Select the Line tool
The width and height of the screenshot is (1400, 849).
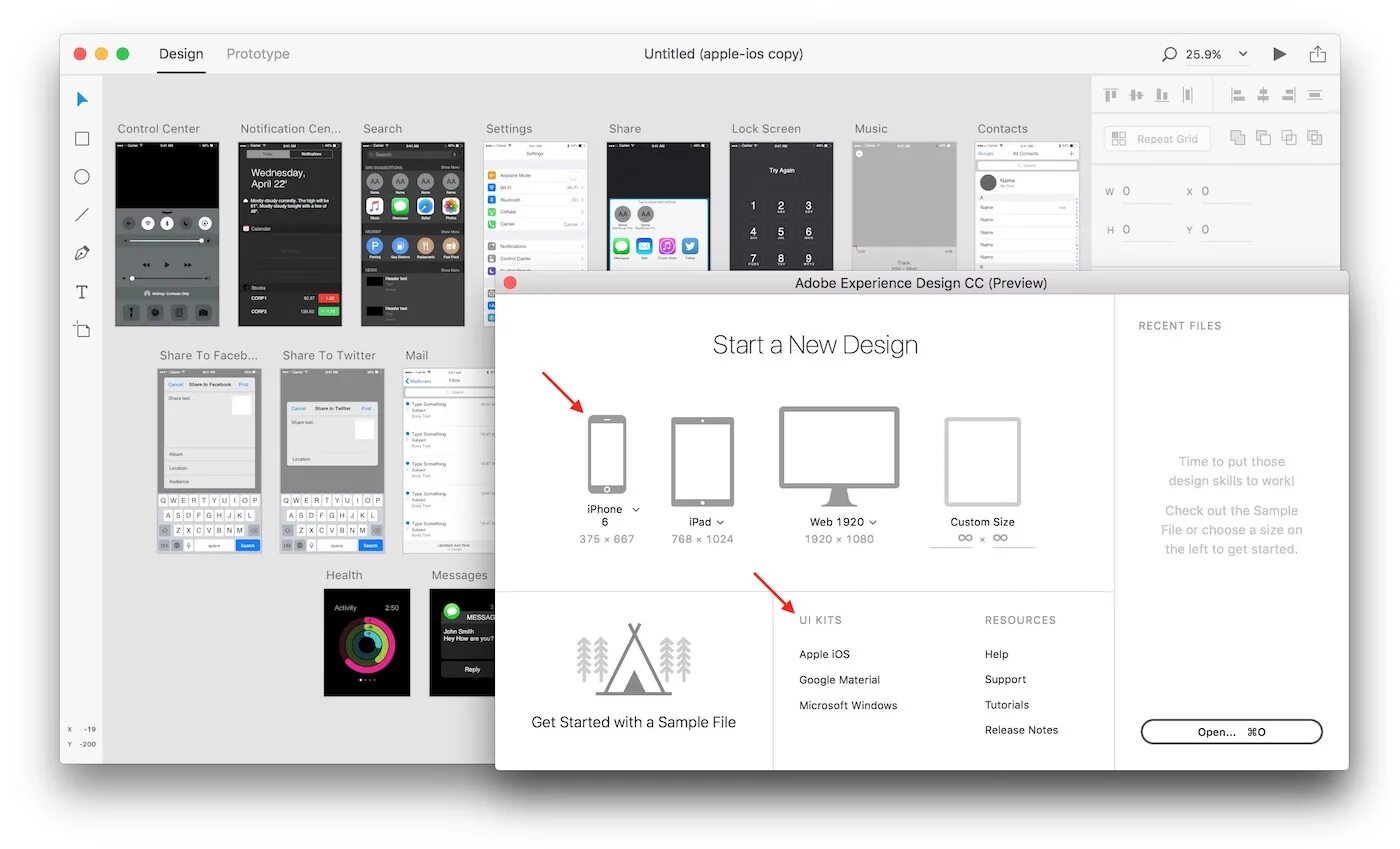pos(82,215)
